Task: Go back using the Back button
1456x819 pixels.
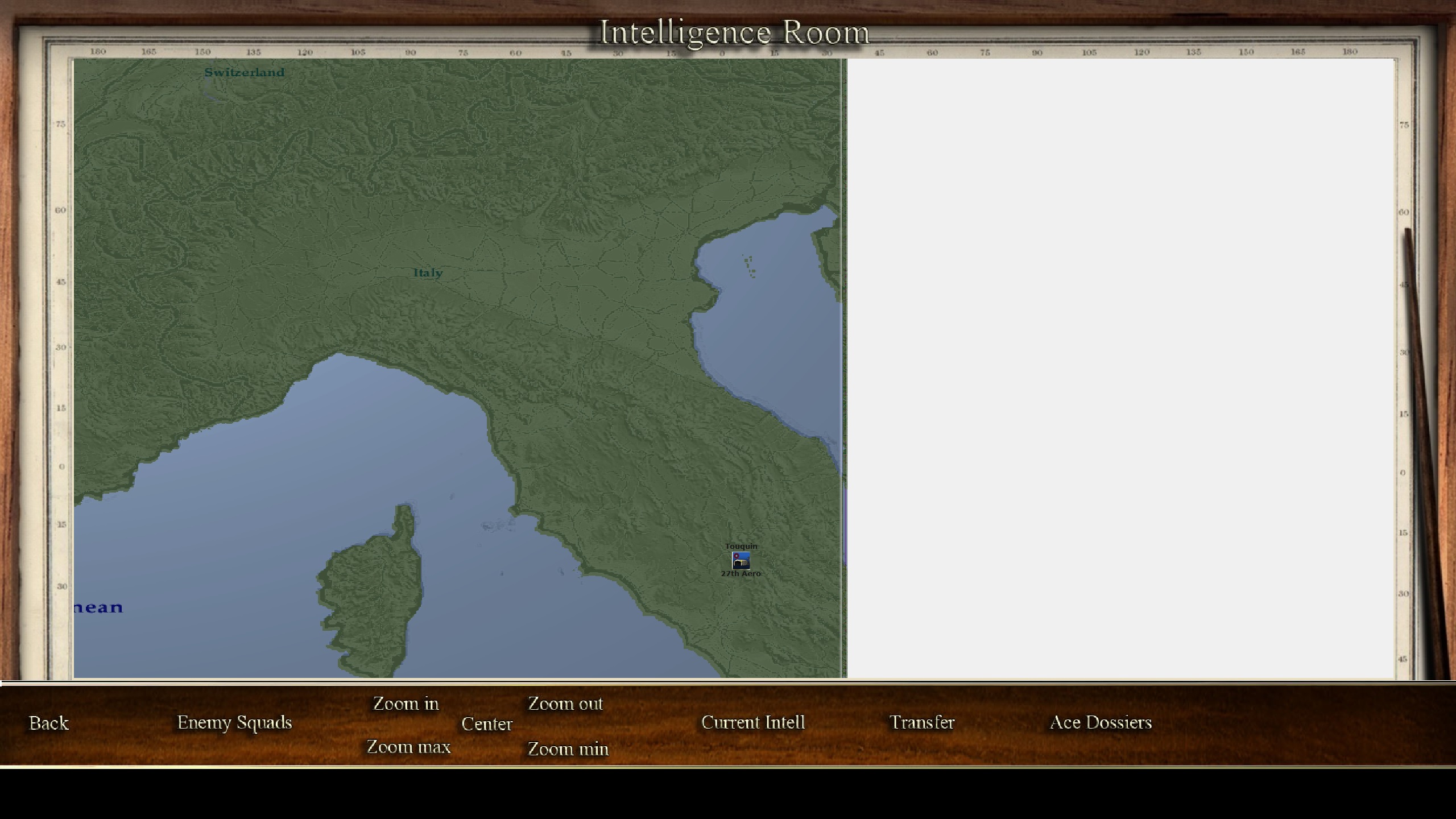Action: coord(49,723)
